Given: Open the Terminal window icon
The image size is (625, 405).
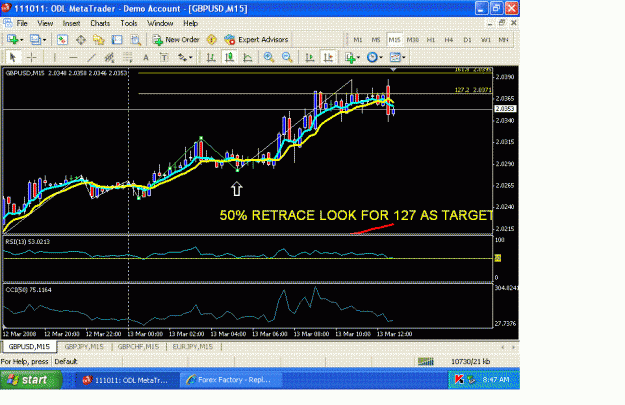Looking at the screenshot, I should tap(117, 39).
